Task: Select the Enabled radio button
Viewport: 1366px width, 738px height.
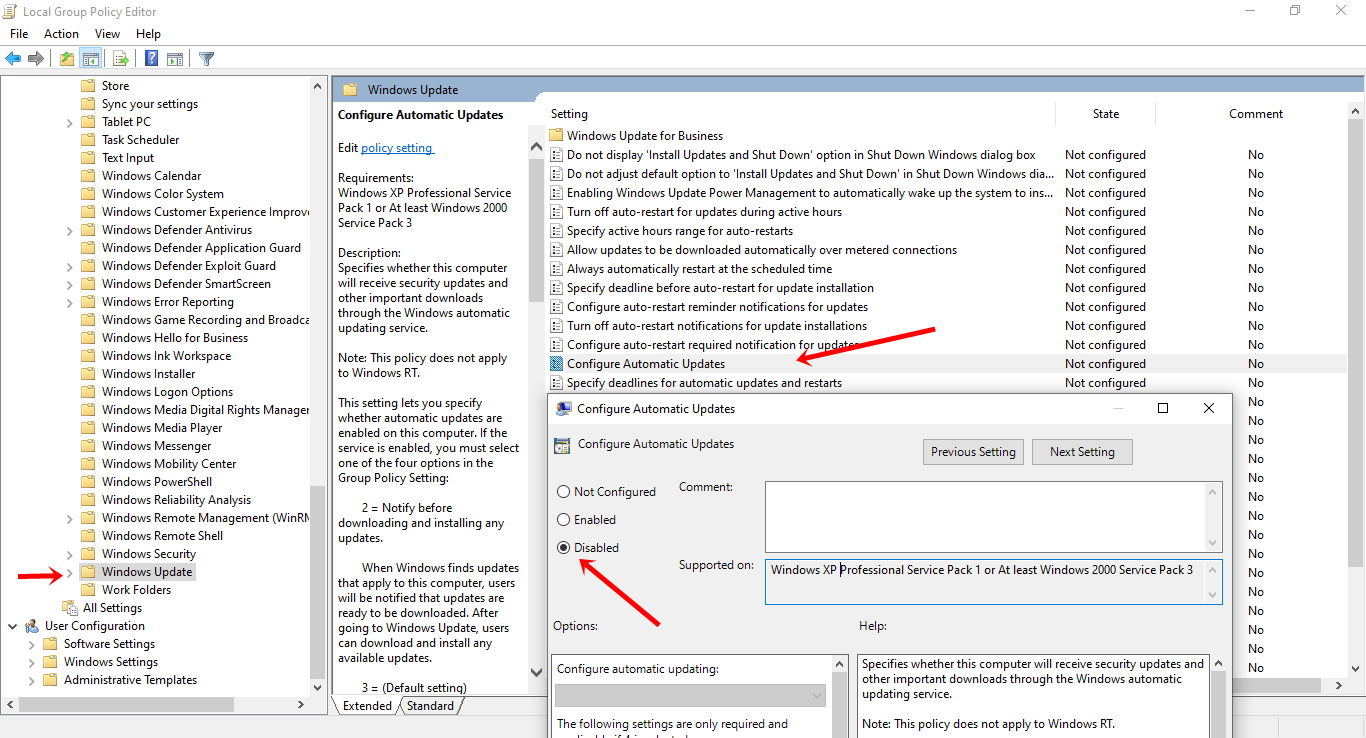Action: 564,520
